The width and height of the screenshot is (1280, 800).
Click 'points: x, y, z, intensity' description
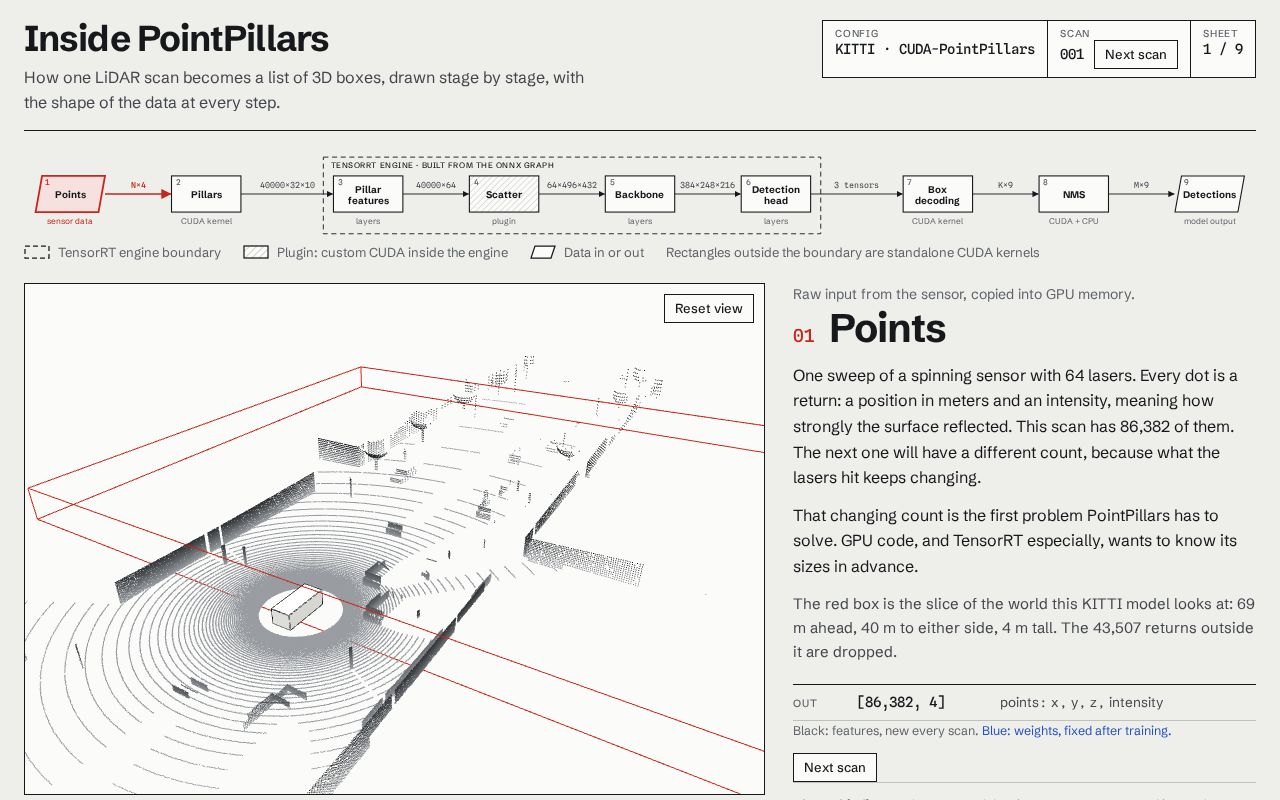[1081, 703]
